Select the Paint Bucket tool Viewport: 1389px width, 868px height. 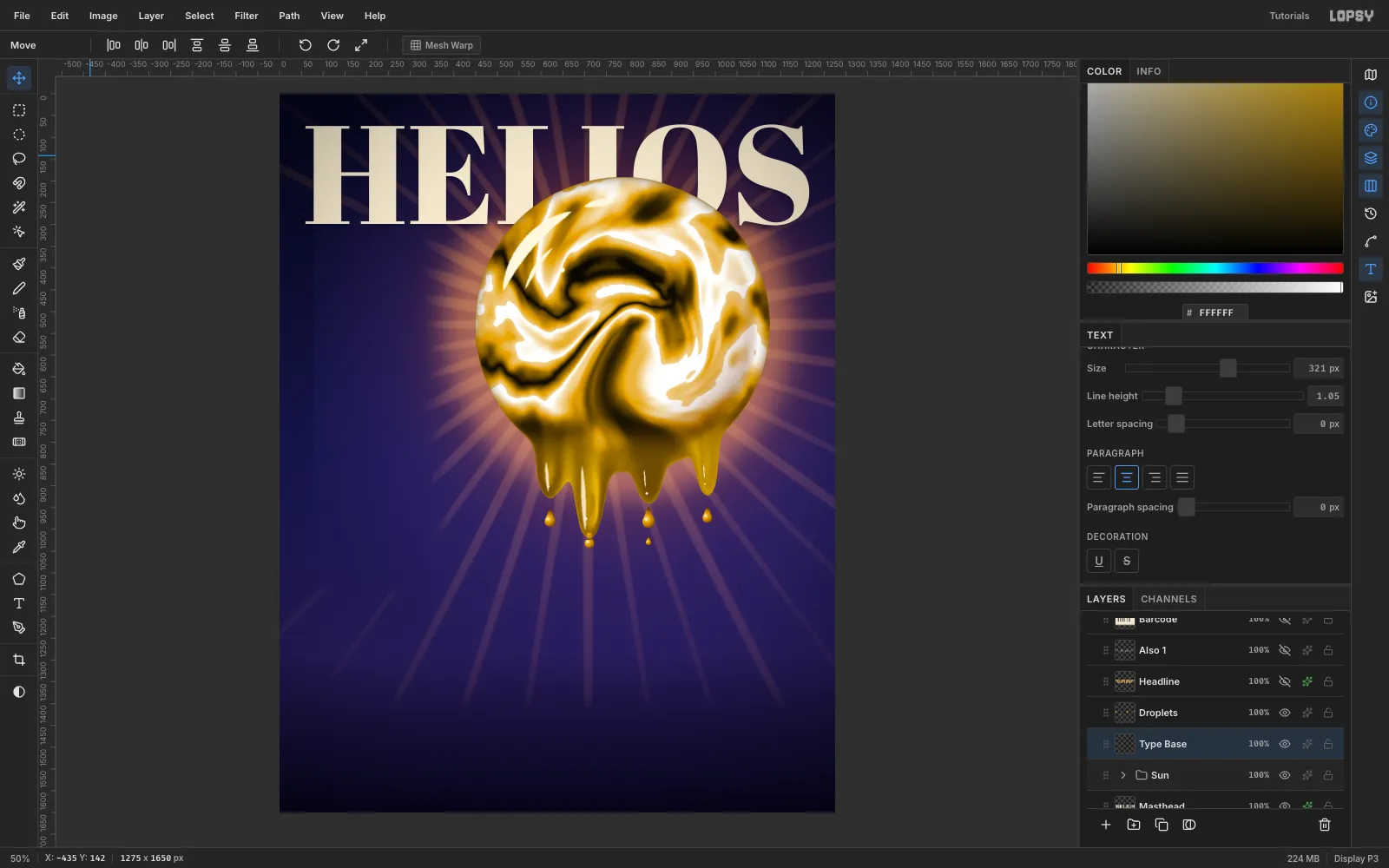pyautogui.click(x=19, y=369)
